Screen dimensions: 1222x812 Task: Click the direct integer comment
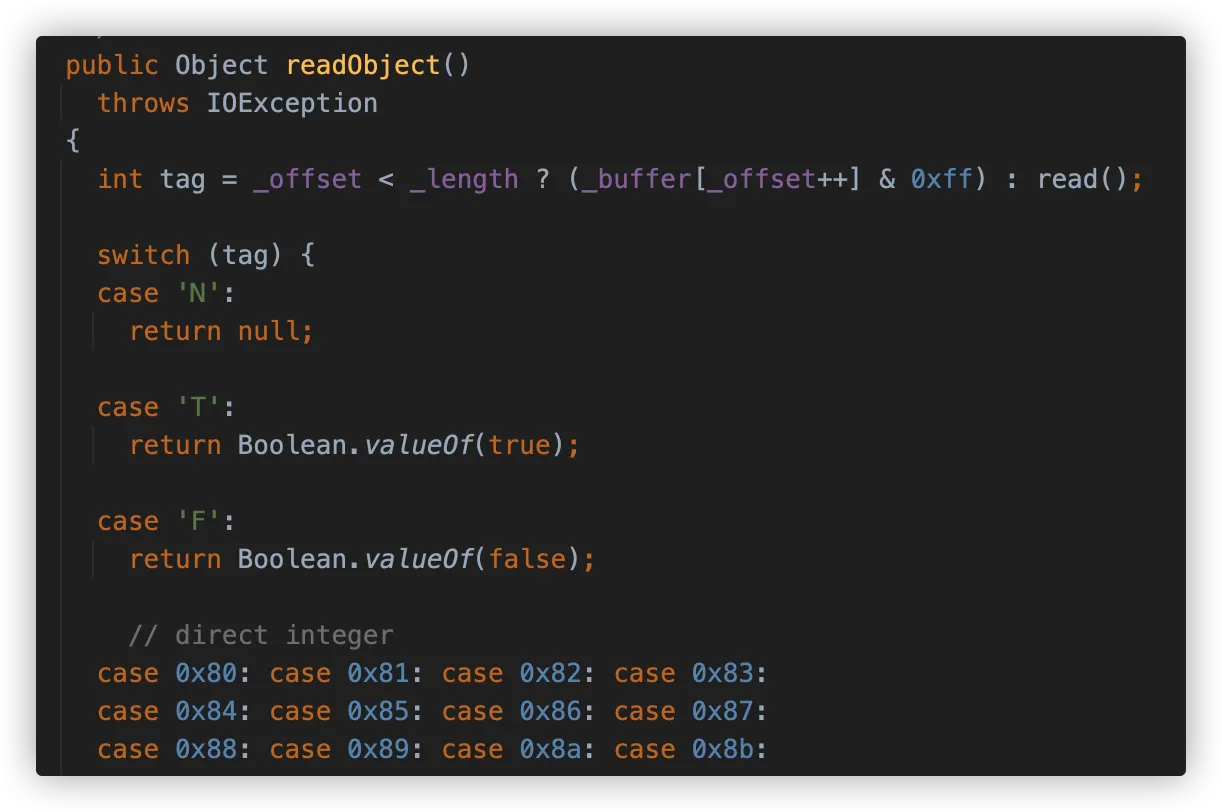260,636
